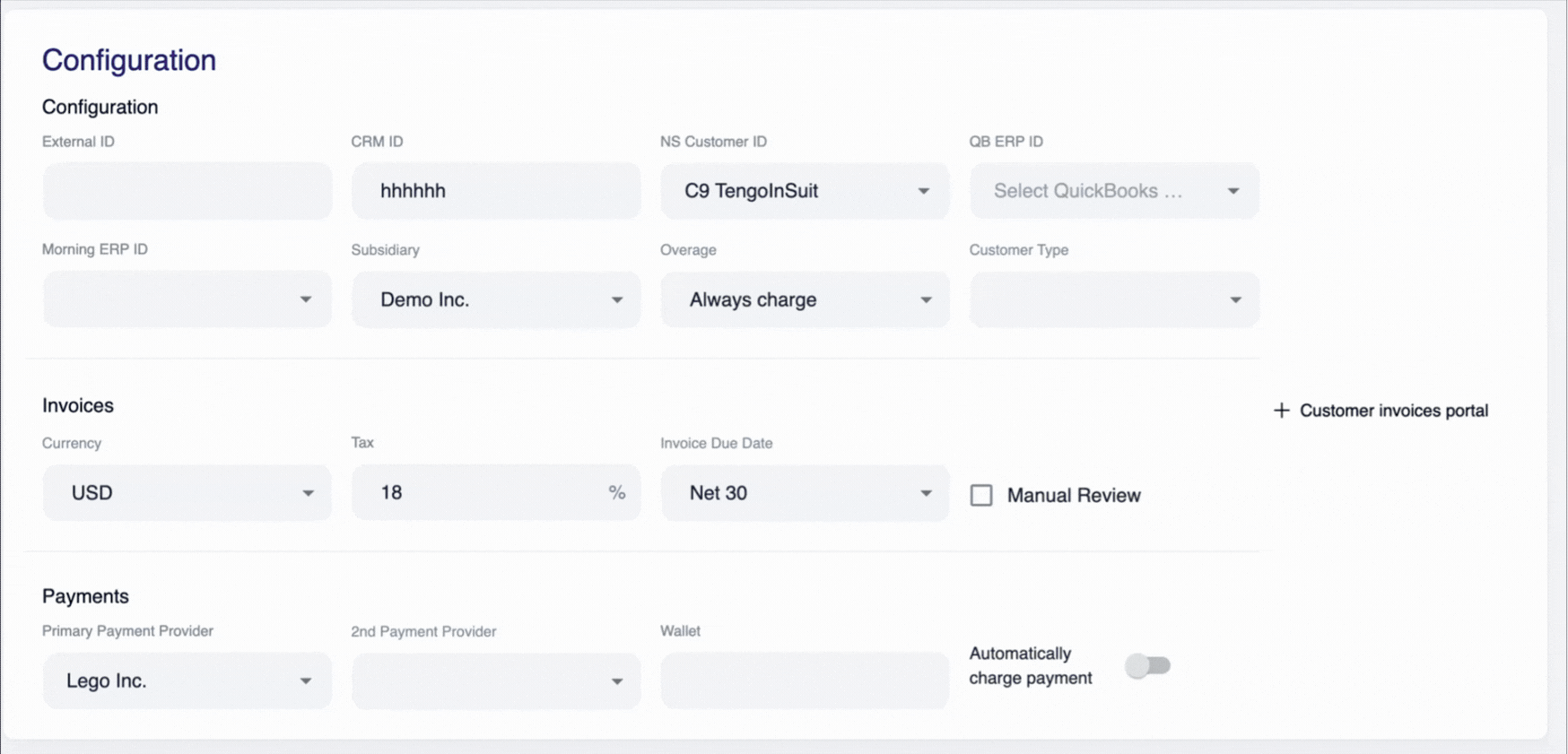The width and height of the screenshot is (1568, 754).
Task: Edit the Tax percentage field
Action: click(496, 492)
